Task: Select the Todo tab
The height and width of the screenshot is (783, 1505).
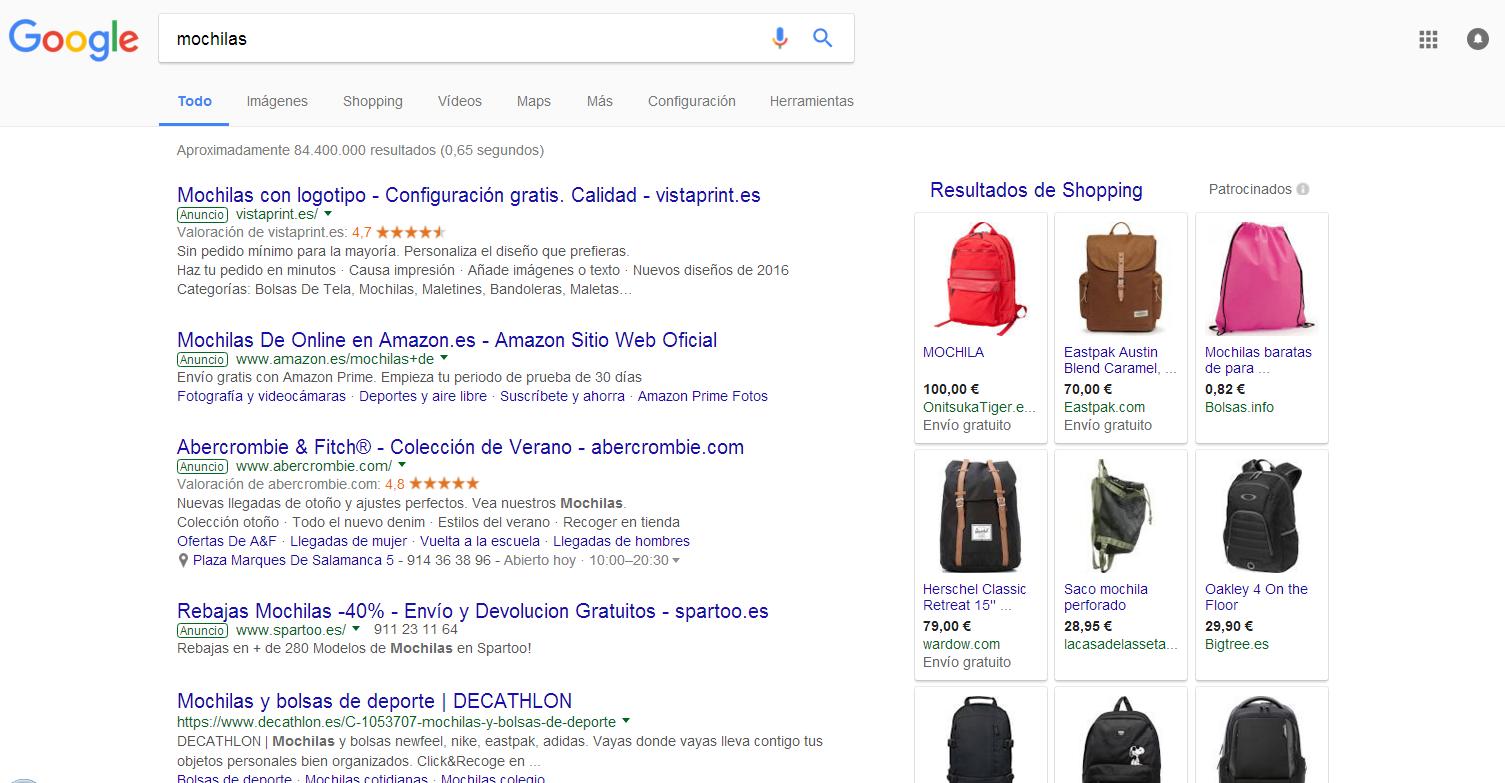Action: click(x=194, y=101)
